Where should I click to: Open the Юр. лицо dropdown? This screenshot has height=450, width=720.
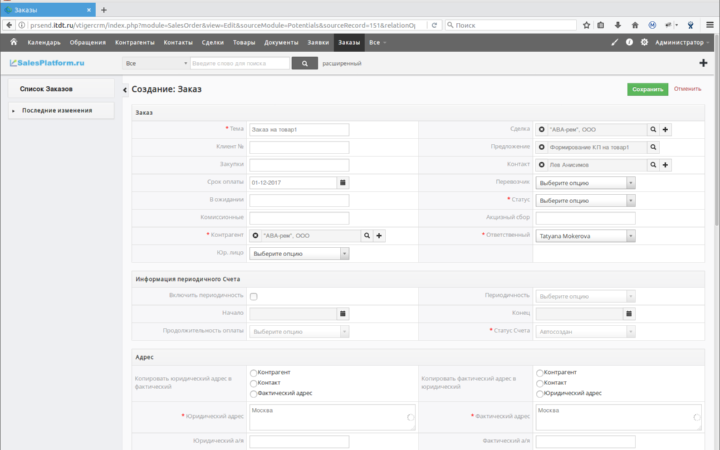(x=299, y=253)
